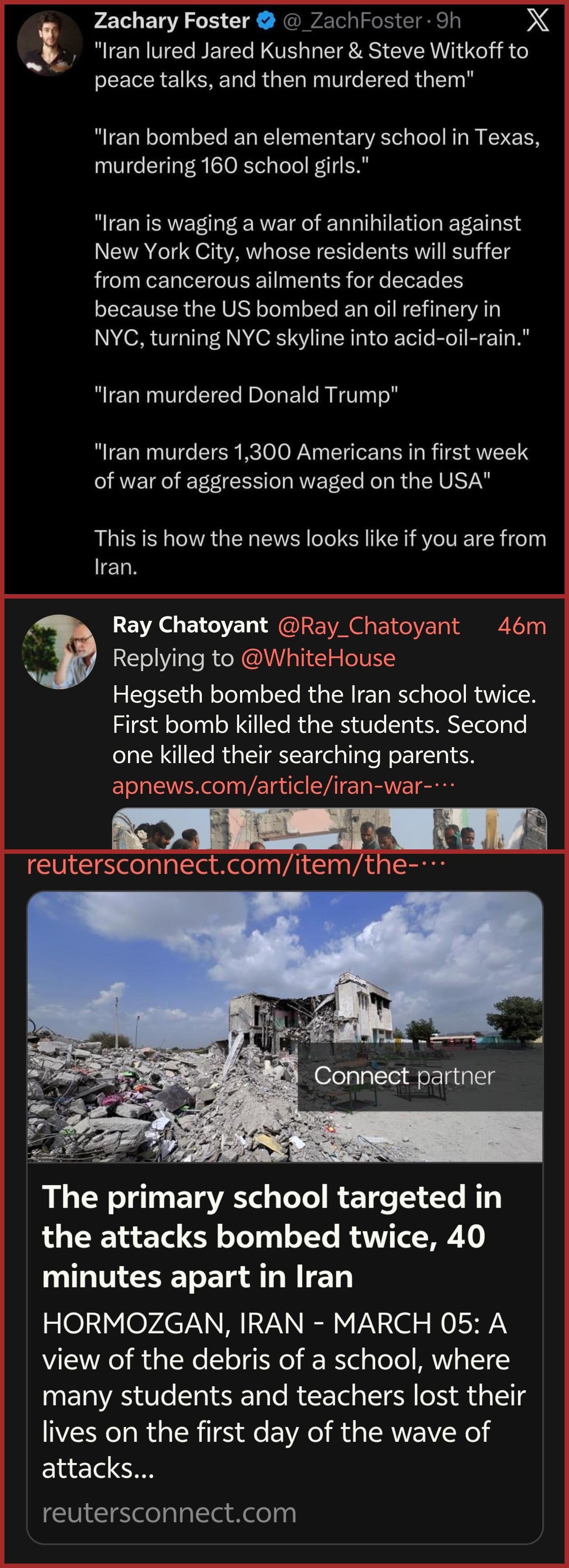This screenshot has height=1568, width=569.
Task: Open the @_ZachFoster handle
Action: pos(353,21)
